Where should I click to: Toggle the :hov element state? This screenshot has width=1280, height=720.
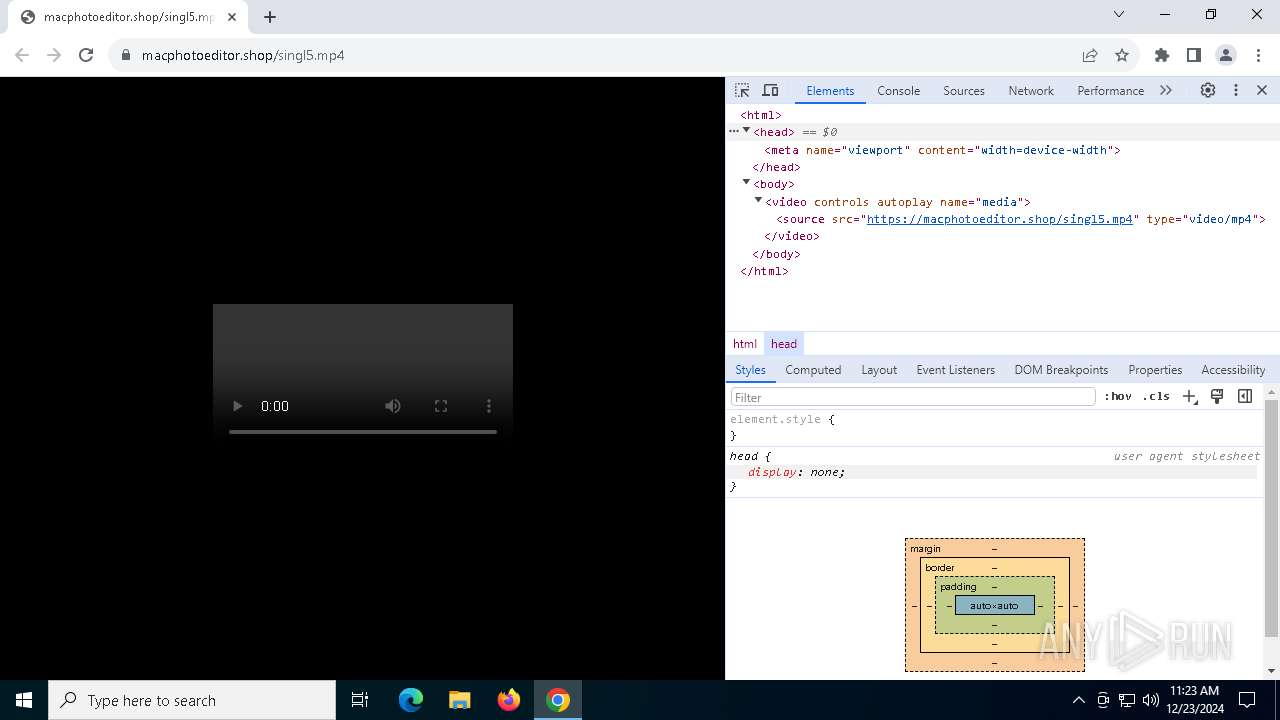pos(1118,397)
